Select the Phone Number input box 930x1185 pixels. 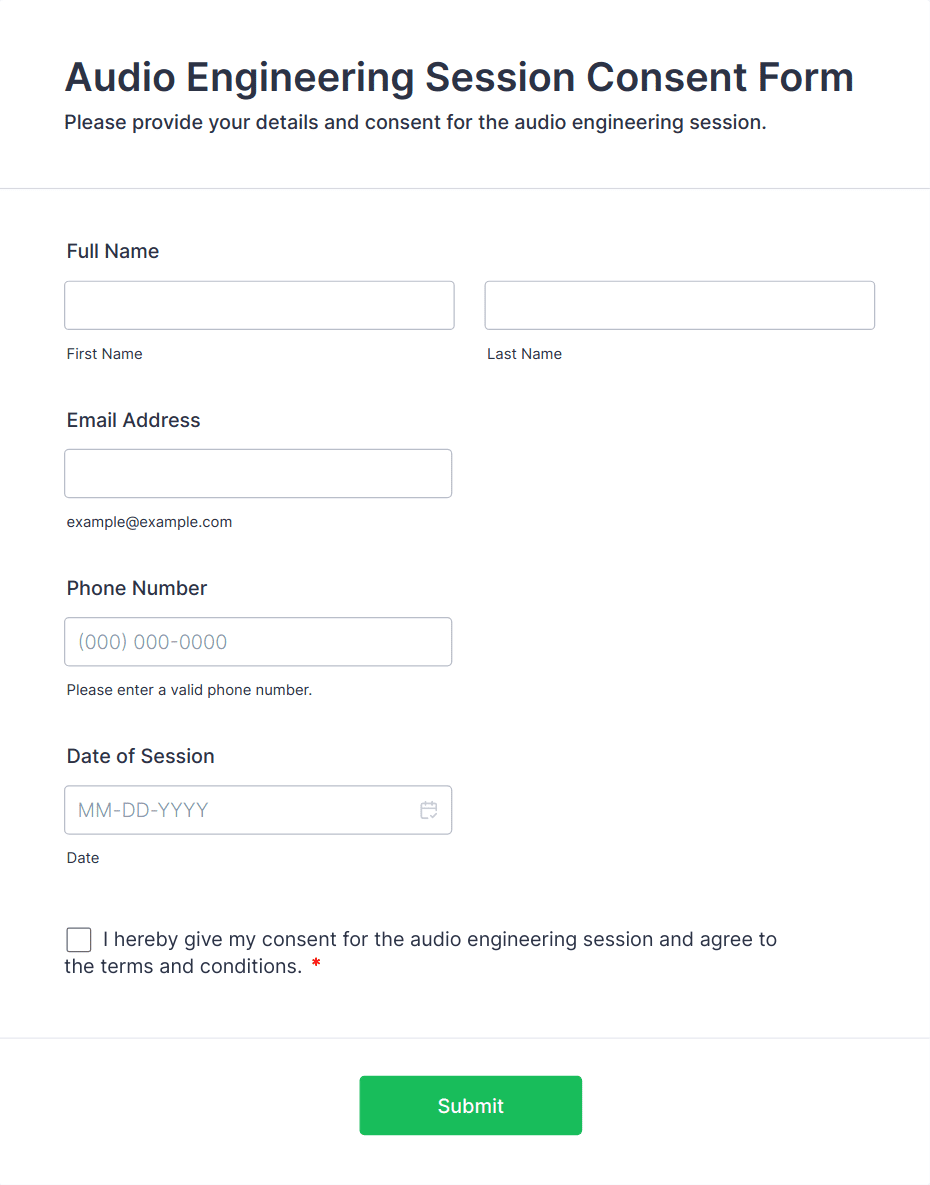coord(258,642)
